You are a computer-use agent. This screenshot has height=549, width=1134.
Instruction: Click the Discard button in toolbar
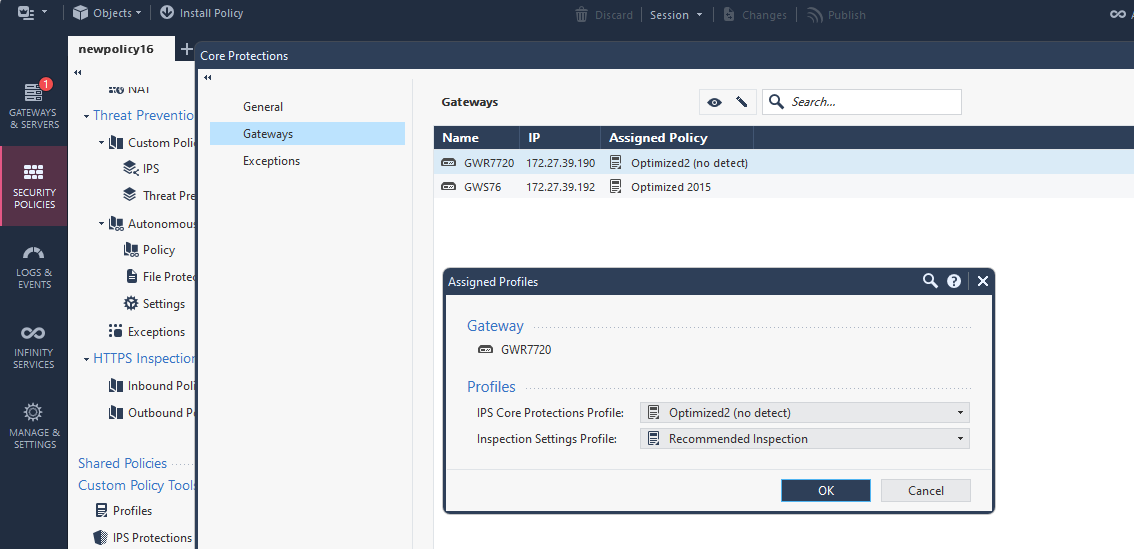click(x=604, y=14)
